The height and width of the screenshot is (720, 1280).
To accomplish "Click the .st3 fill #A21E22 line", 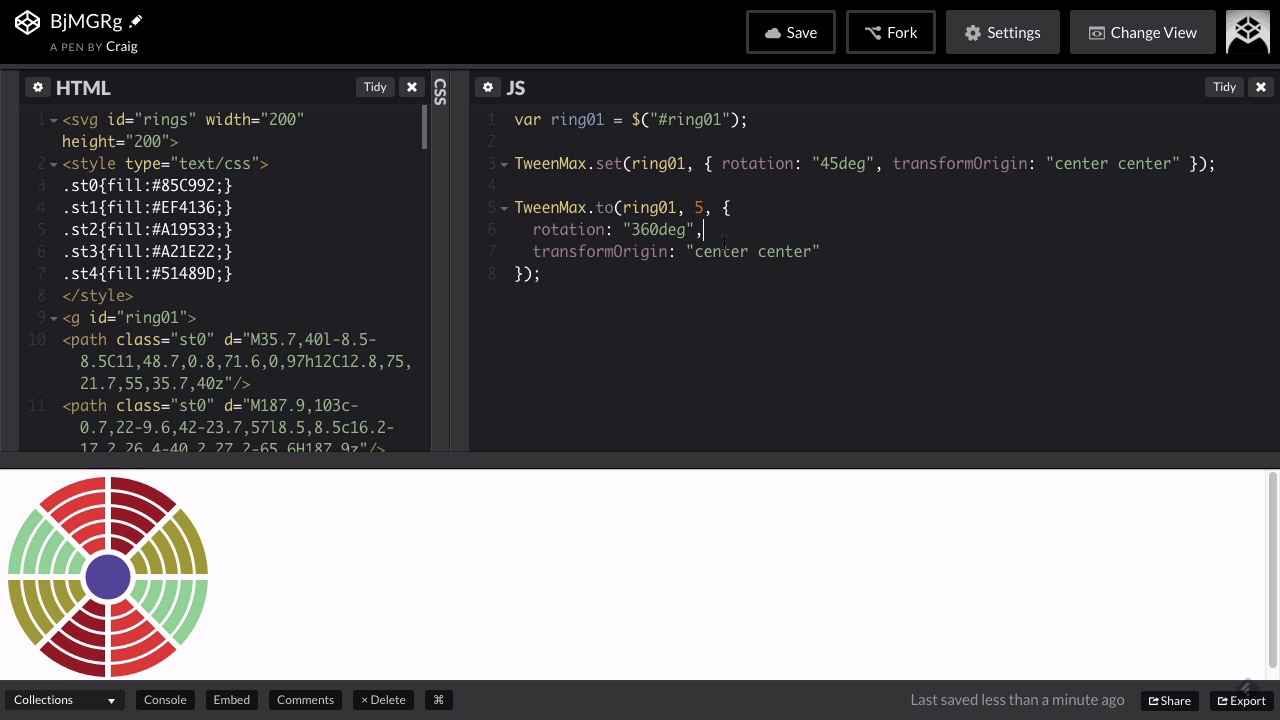I will (x=147, y=251).
